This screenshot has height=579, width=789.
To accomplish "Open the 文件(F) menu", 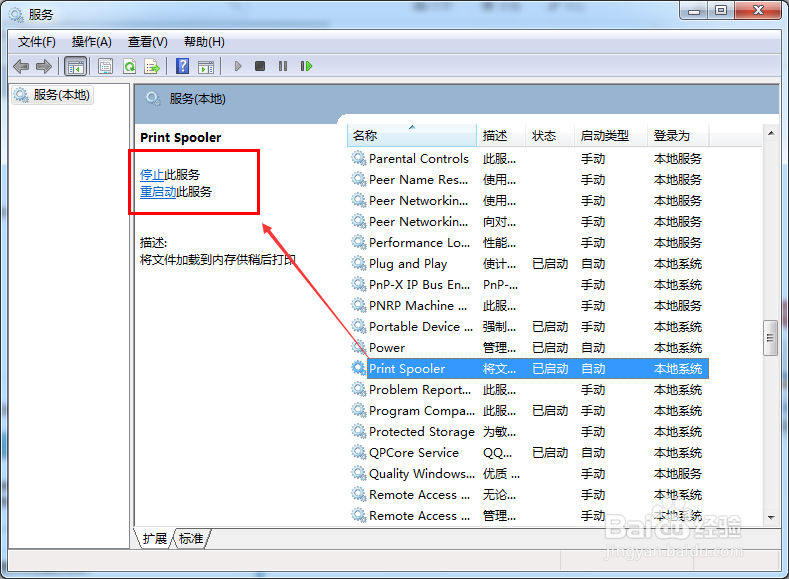I will [x=37, y=42].
